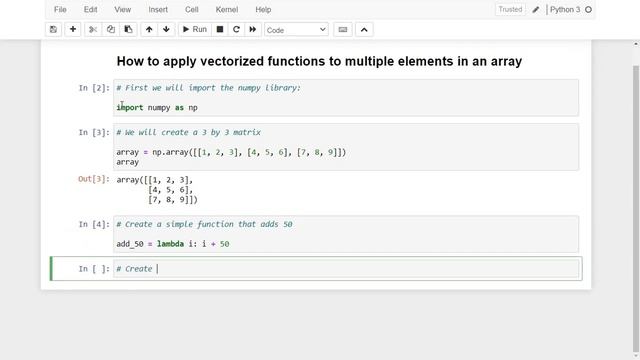
Task: Click the np.array 3 by 3 matrix cell
Action: (x=346, y=147)
